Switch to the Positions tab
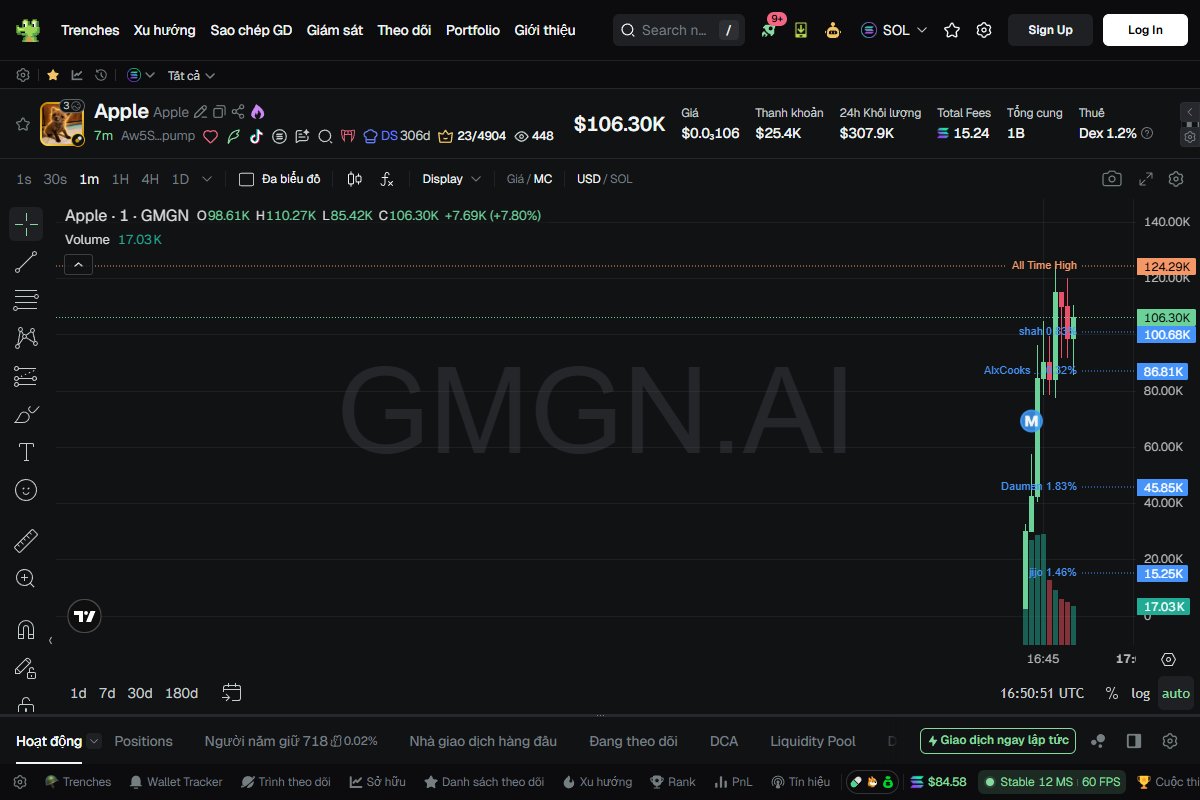The height and width of the screenshot is (800, 1200). click(x=144, y=741)
